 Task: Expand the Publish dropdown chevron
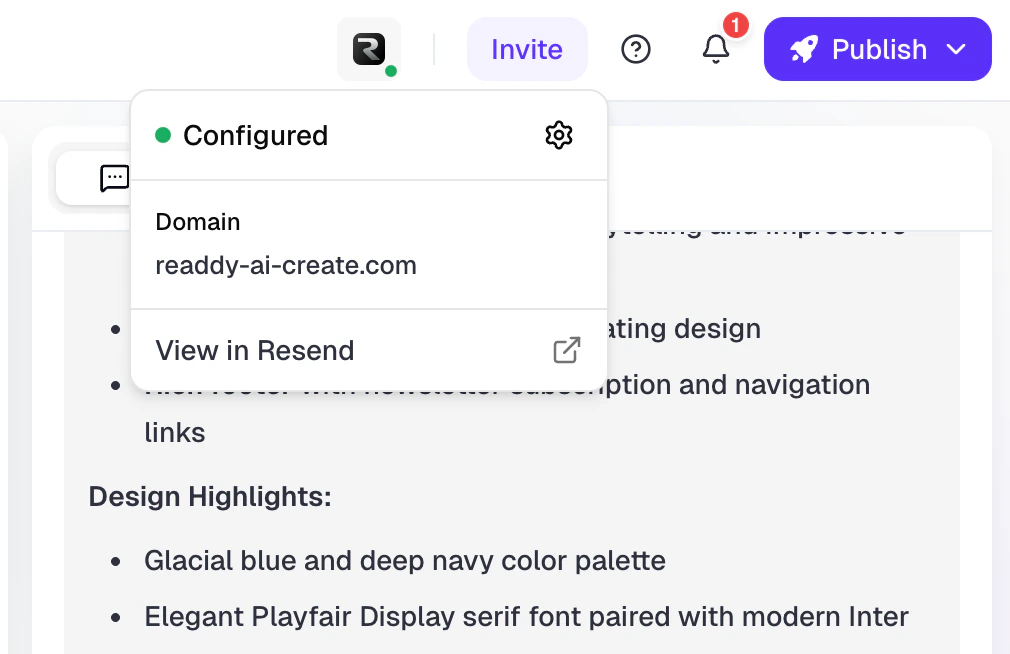point(958,48)
